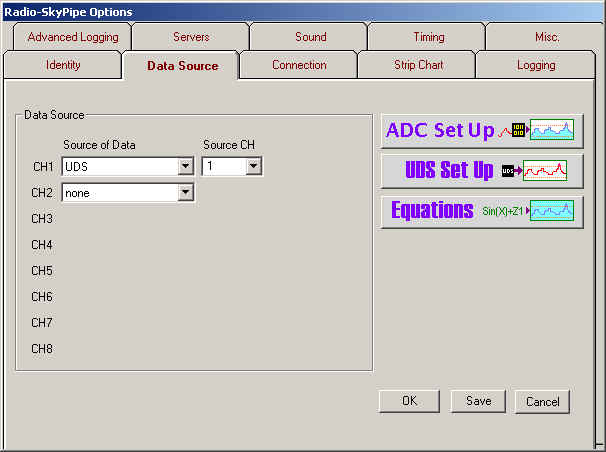This screenshot has width=606, height=452.
Task: Dismiss the dialog with Cancel
Action: point(542,401)
